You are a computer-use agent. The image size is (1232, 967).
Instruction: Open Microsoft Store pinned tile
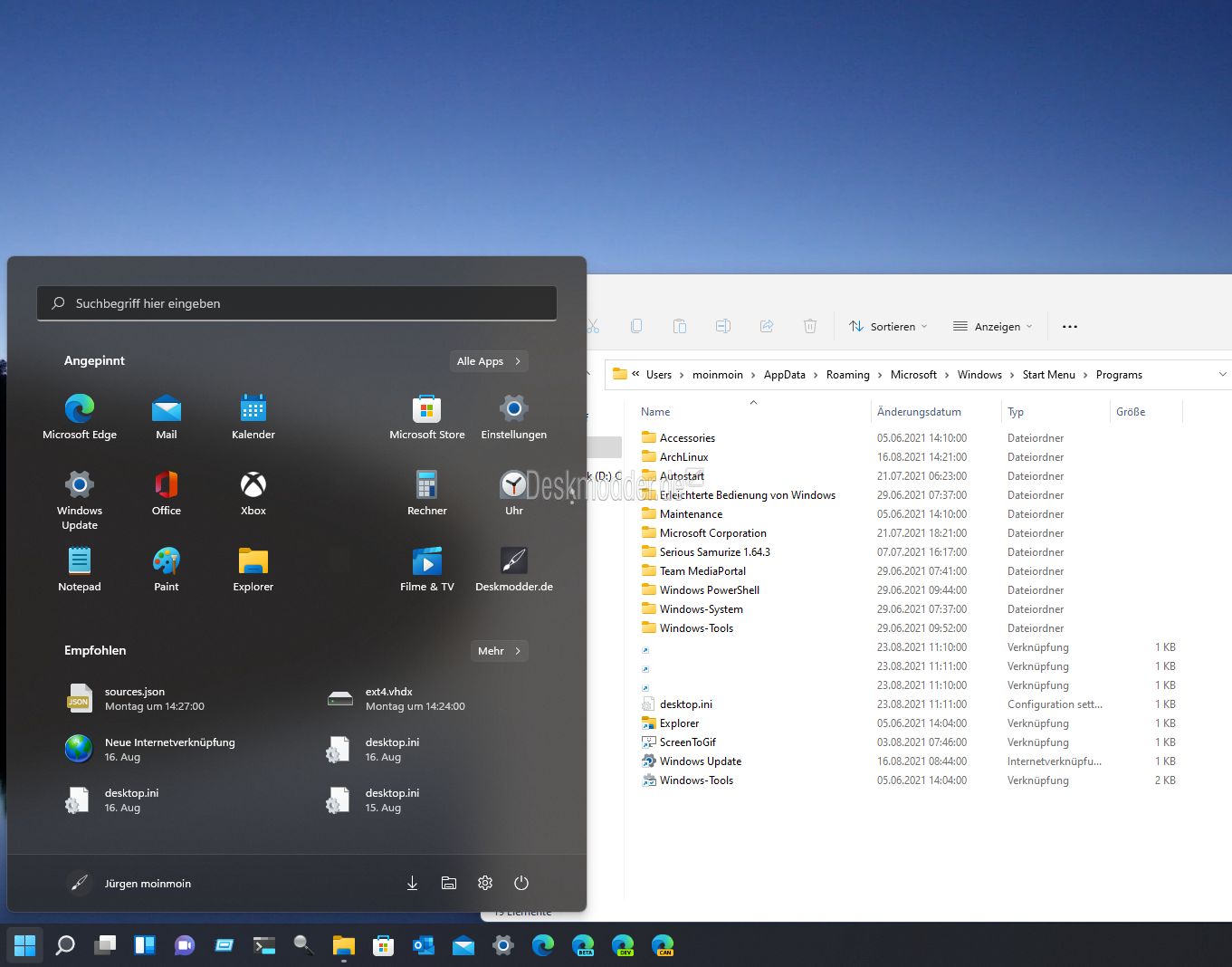click(427, 417)
